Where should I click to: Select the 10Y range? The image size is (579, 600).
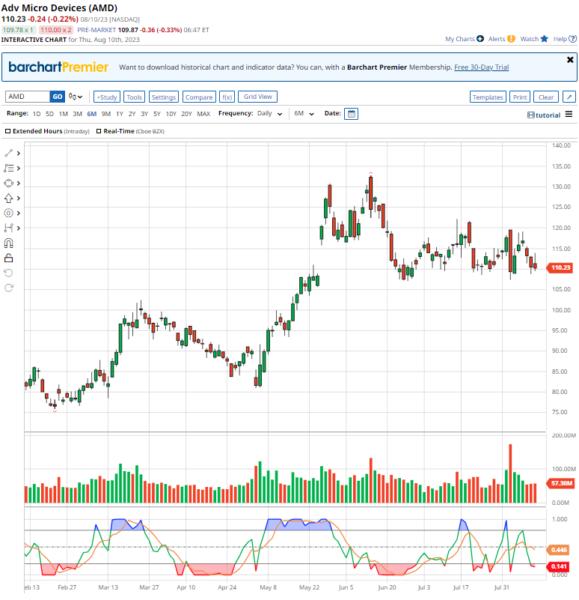point(171,114)
